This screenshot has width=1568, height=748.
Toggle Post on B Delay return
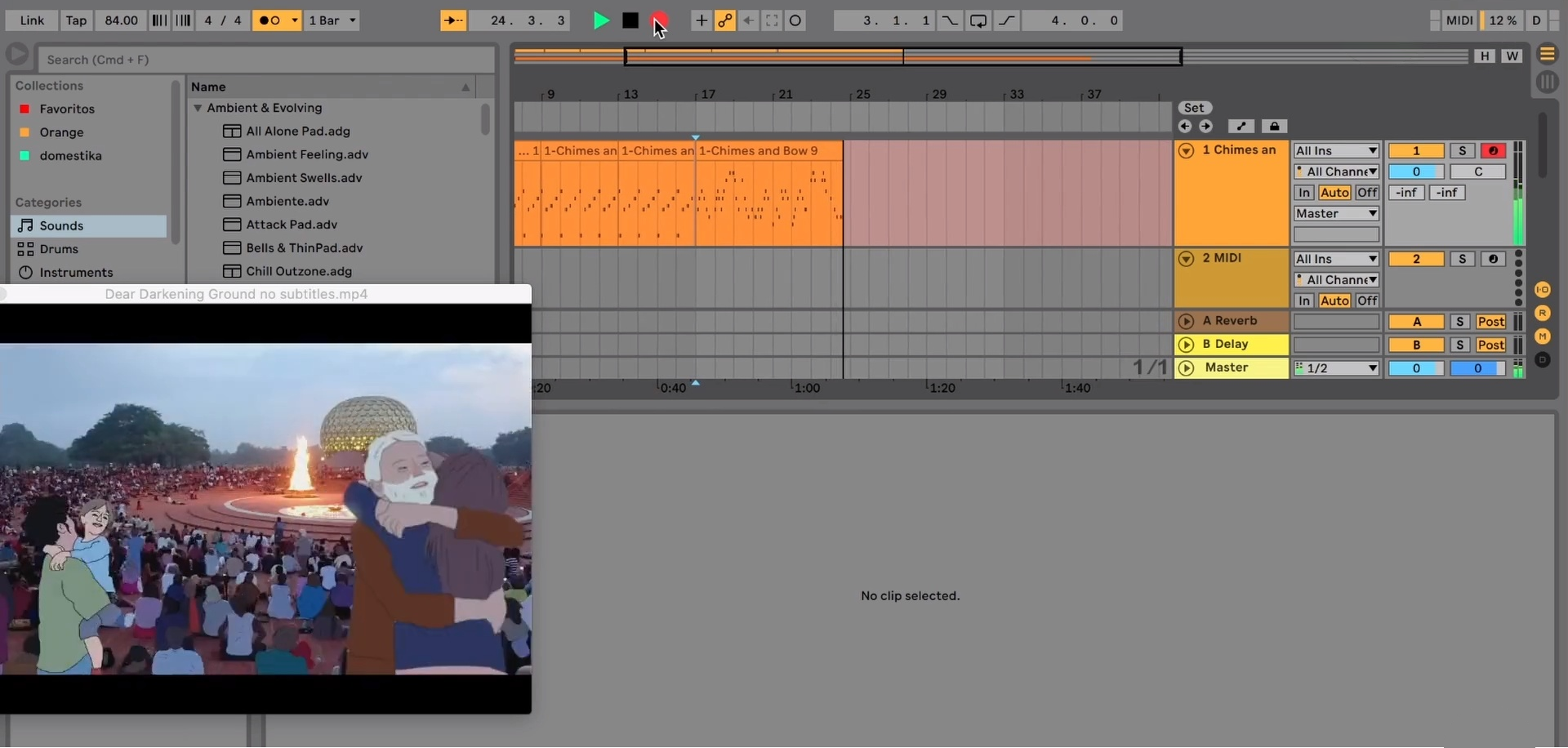click(x=1490, y=345)
